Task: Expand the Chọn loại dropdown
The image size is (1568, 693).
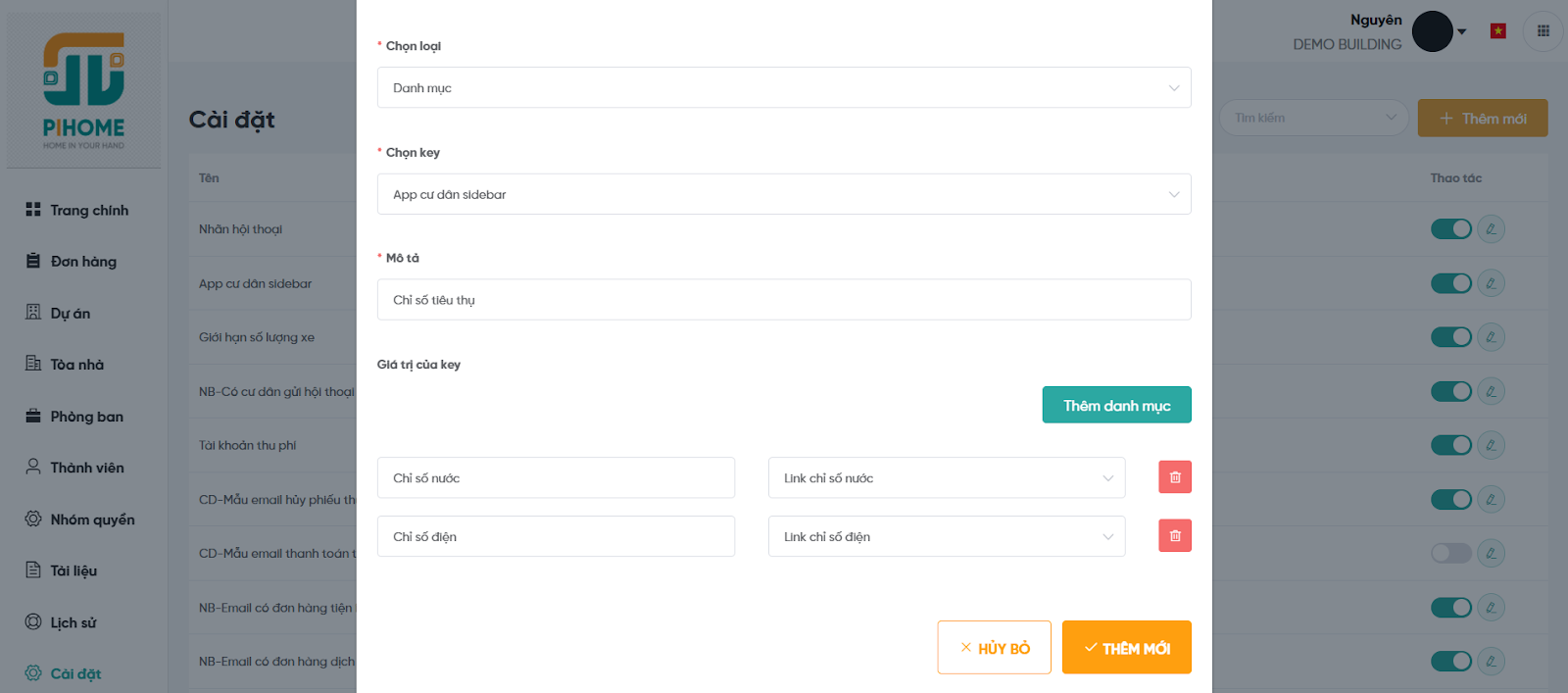Action: 783,88
